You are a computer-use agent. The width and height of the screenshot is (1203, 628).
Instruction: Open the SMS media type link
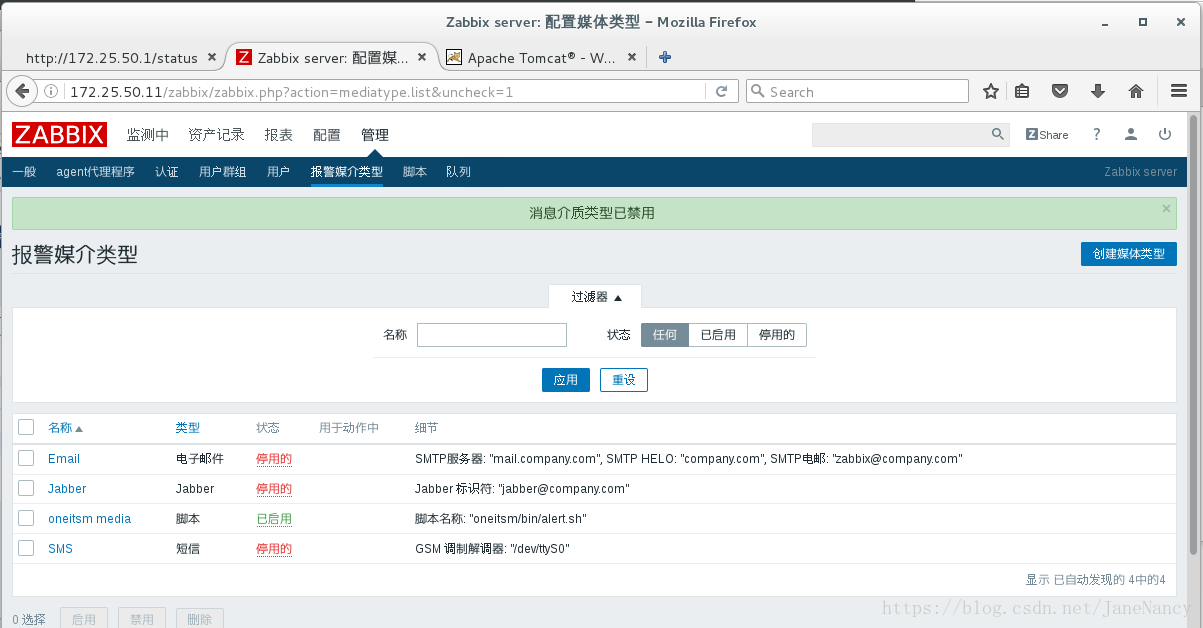(x=60, y=549)
